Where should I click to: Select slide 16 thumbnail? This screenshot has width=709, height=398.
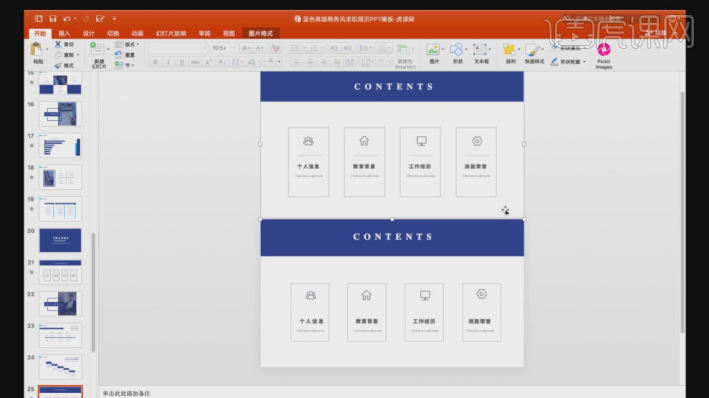pyautogui.click(x=60, y=114)
